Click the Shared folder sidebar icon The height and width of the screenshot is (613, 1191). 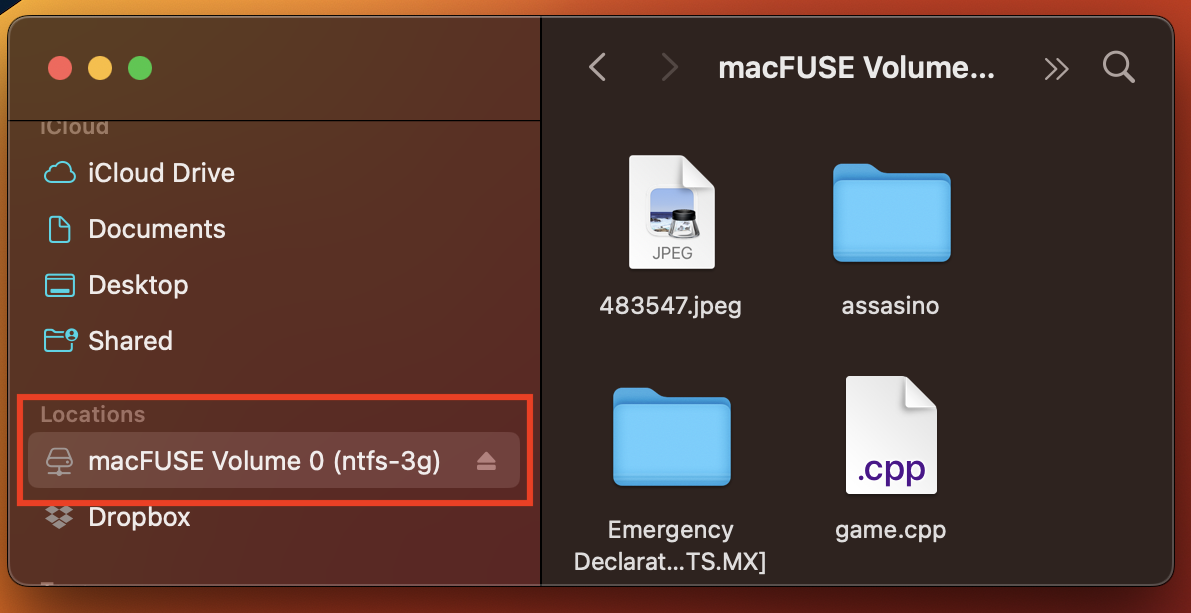pos(60,340)
